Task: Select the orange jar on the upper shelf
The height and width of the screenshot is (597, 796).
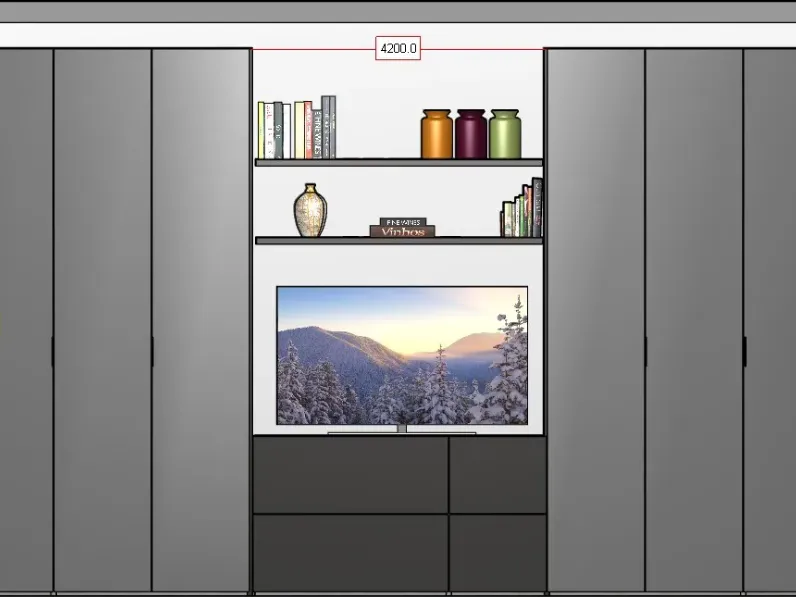Action: [x=437, y=134]
